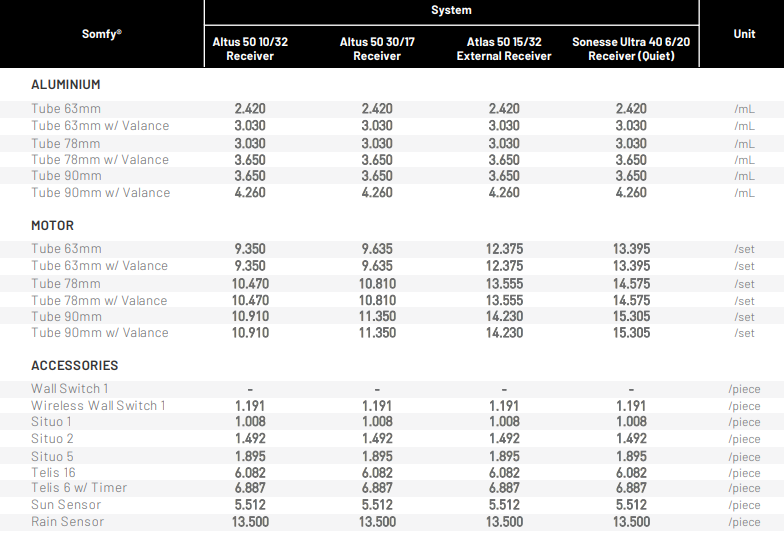
Task: Select Motor Tube 90mm value 11.350 under Altus 50 30/17
Action: (377, 316)
